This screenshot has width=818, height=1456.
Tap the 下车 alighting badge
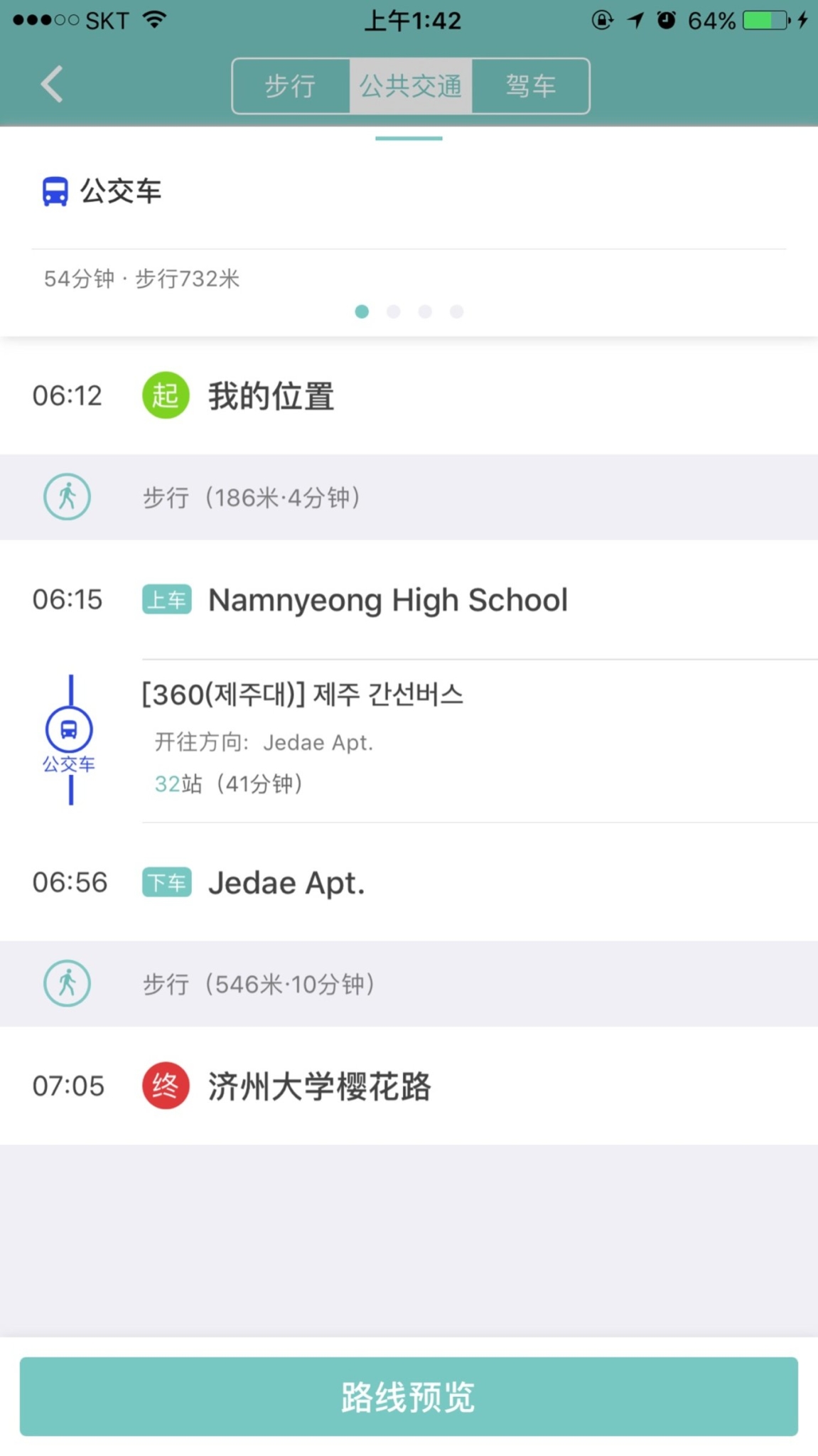(166, 882)
